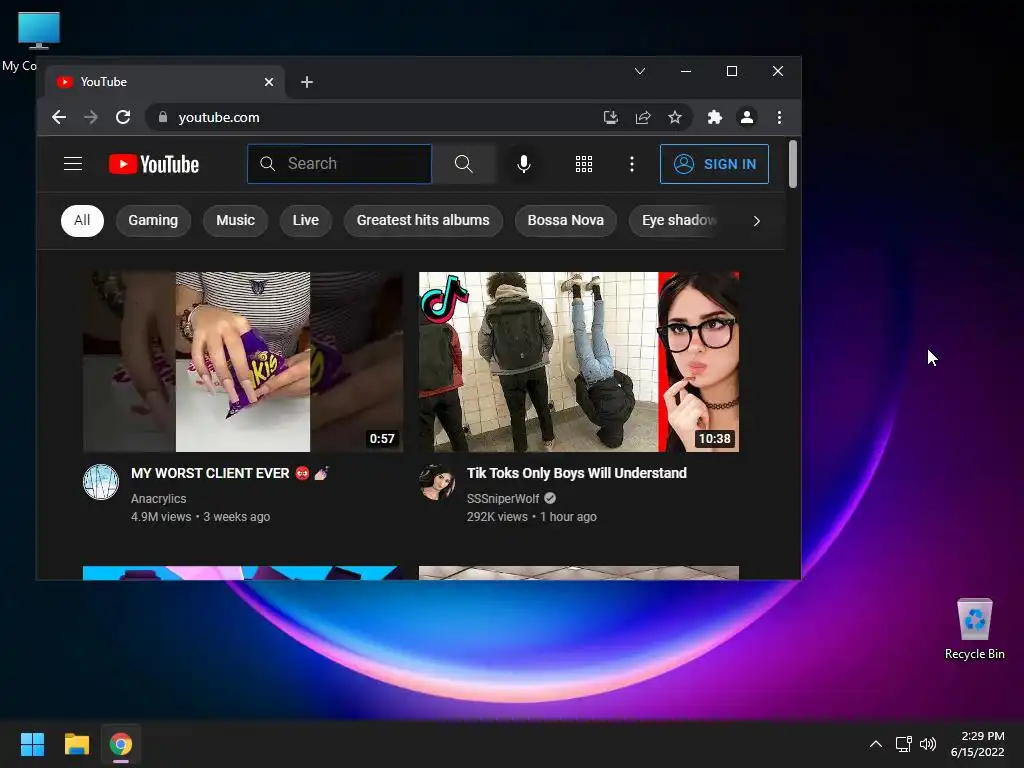Select the Gaming filter chip
The width and height of the screenshot is (1024, 768).
pos(153,221)
